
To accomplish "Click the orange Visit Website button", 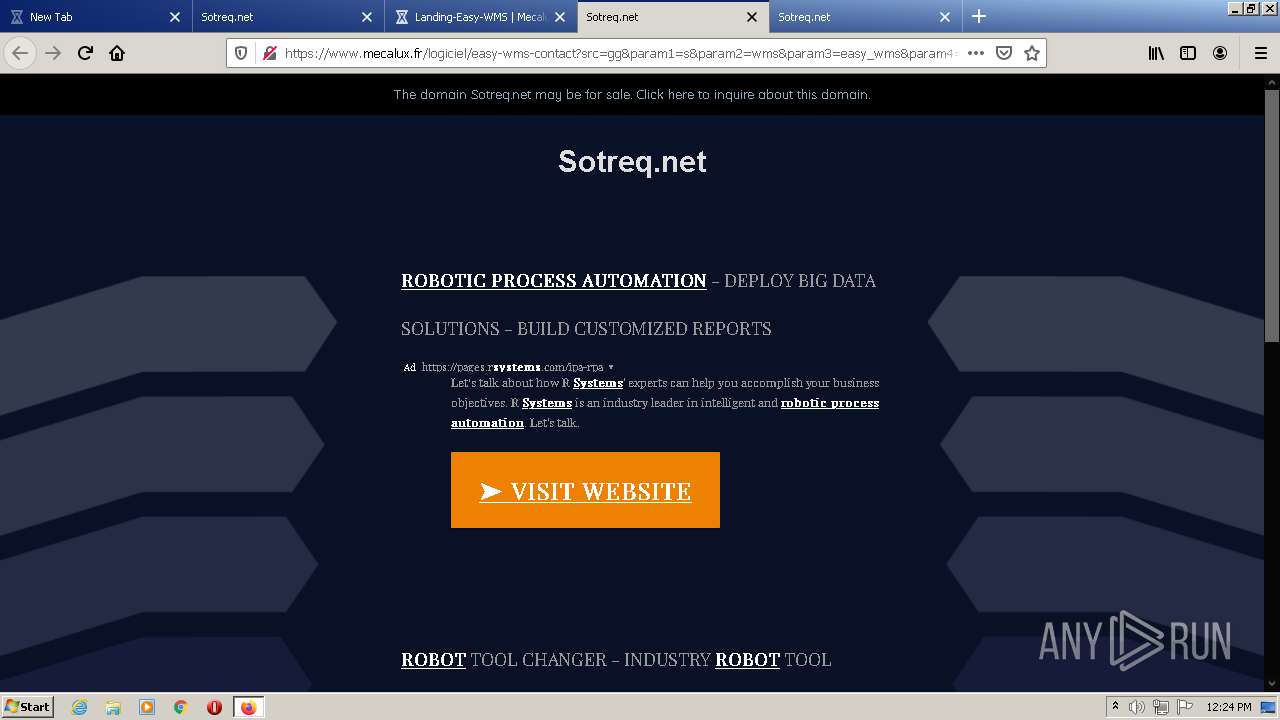I will pyautogui.click(x=585, y=490).
